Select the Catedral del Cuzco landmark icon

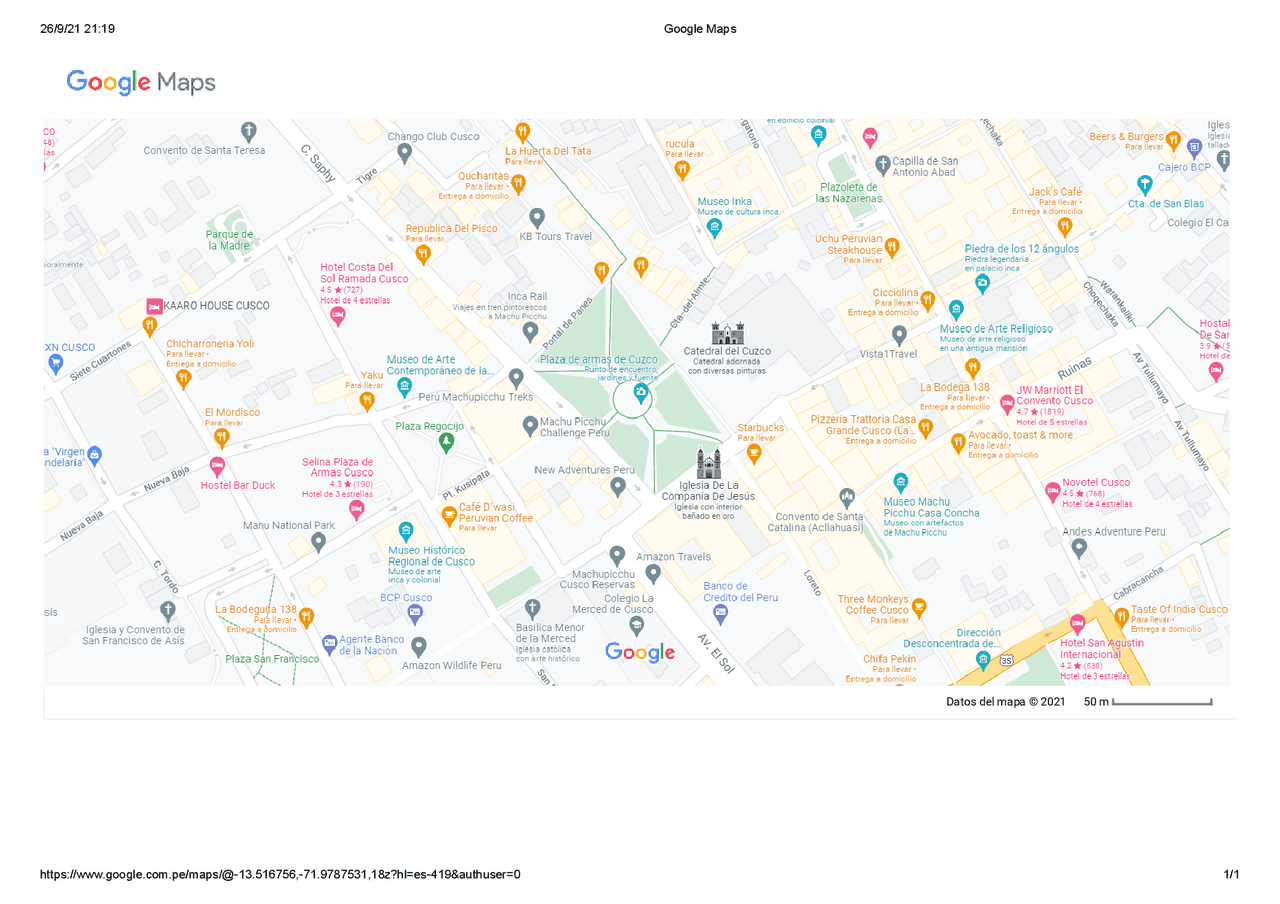coord(728,333)
